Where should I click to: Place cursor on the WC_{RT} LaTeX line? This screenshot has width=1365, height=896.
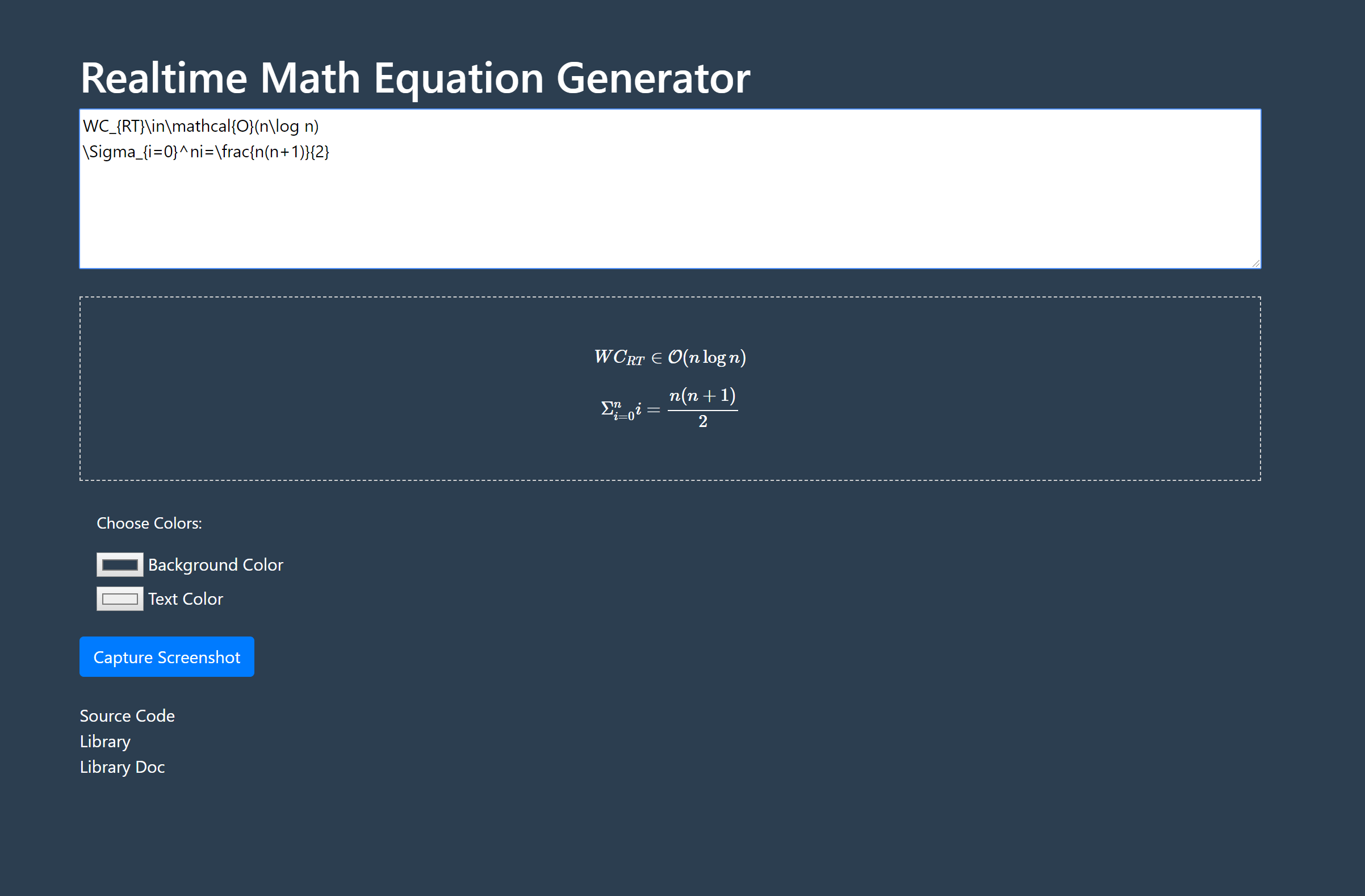[201, 125]
